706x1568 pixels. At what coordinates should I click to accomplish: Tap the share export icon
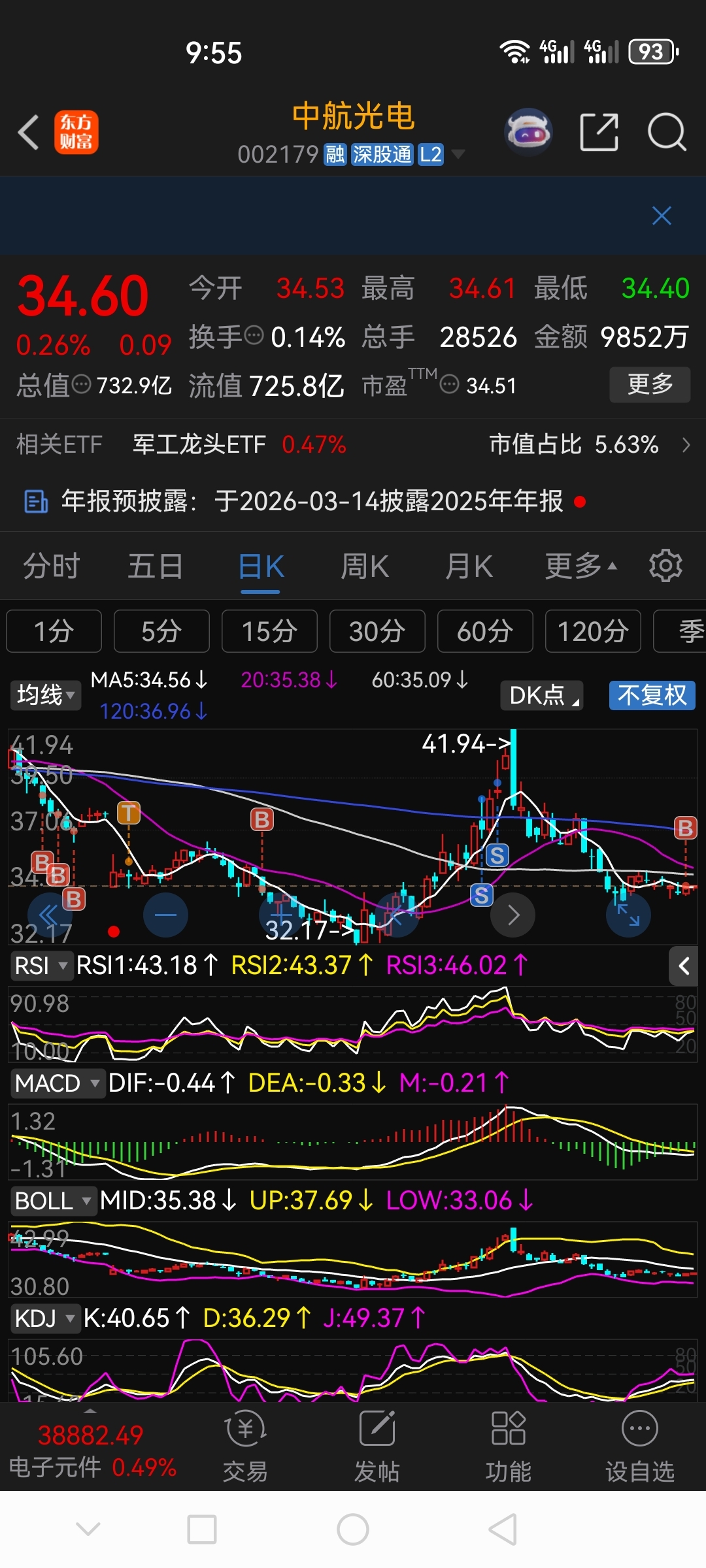point(599,132)
